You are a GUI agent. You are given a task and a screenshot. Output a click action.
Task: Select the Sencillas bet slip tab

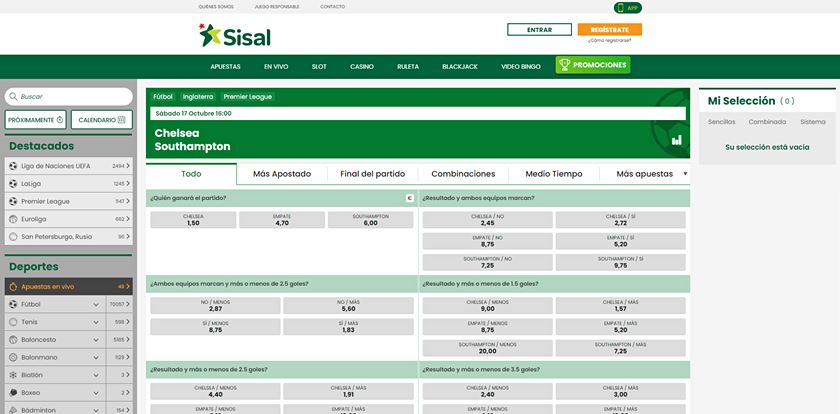(722, 122)
